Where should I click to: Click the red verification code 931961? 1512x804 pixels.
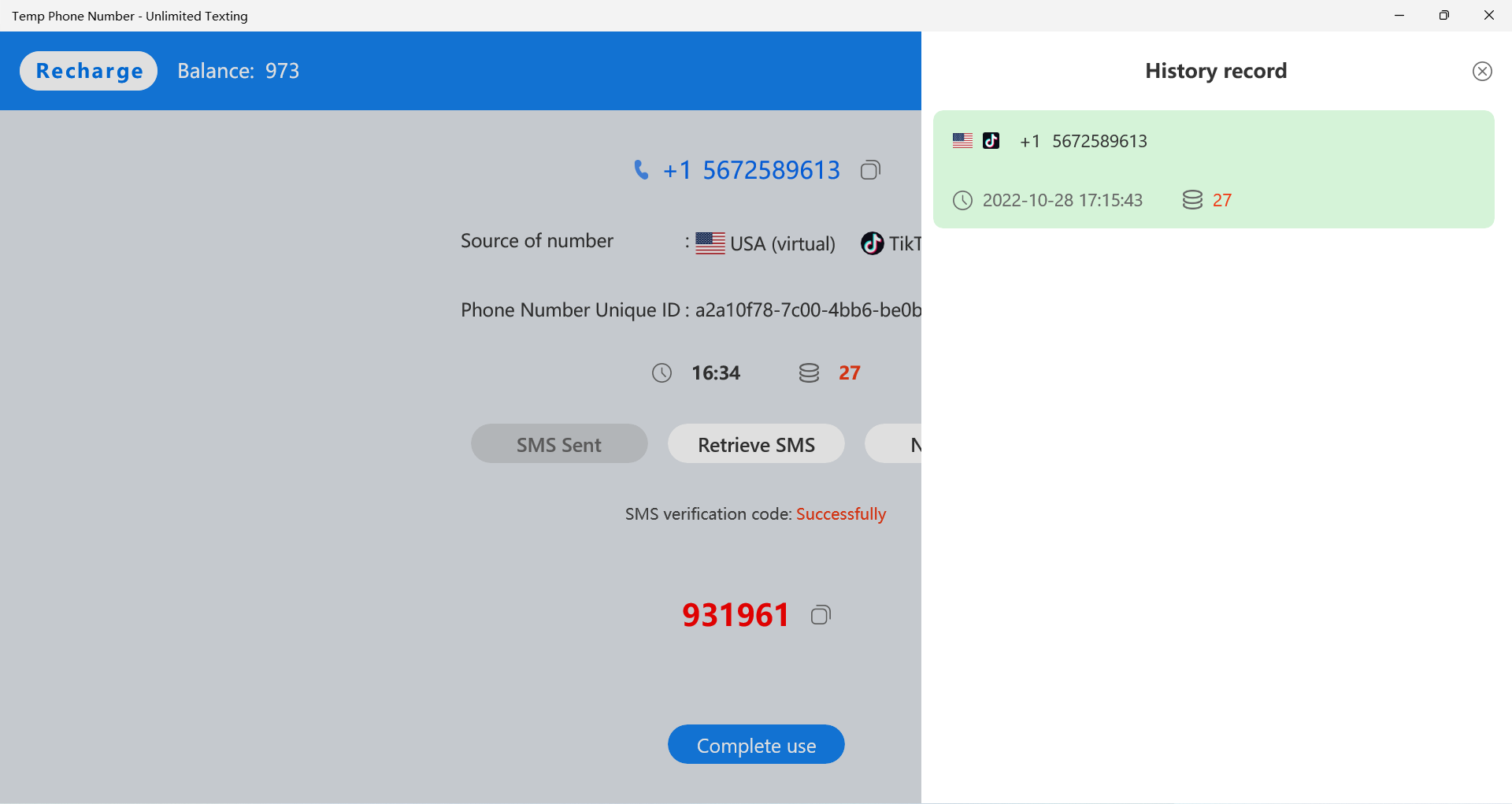coord(735,614)
